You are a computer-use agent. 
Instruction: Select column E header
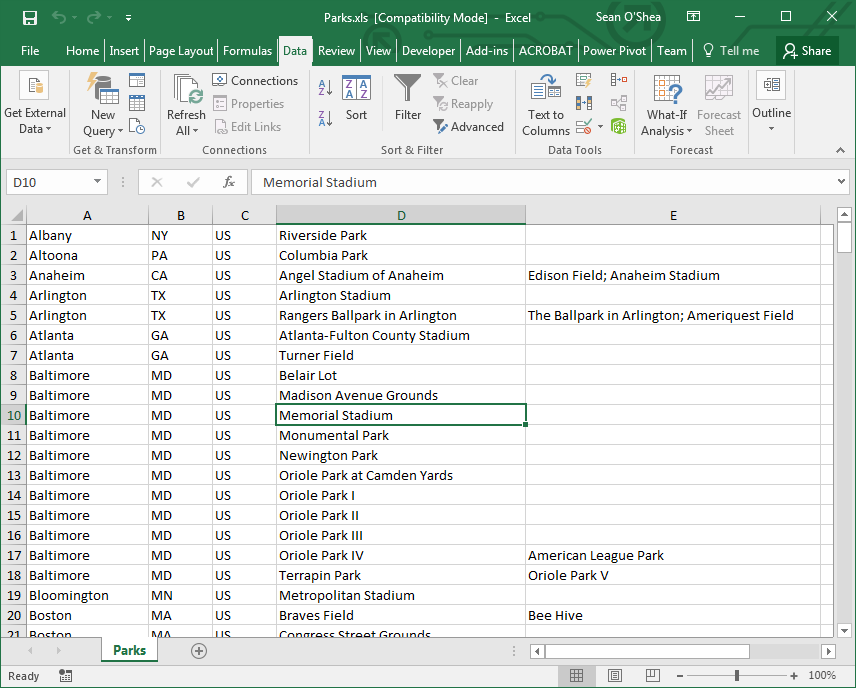pos(673,215)
